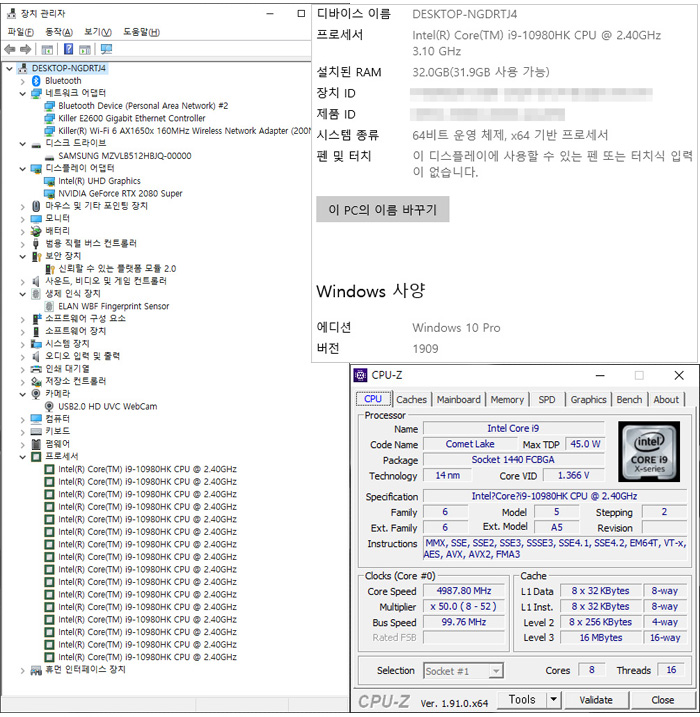
Task: Collapse the 네트워크 어댑터 category
Action: [x=22, y=94]
